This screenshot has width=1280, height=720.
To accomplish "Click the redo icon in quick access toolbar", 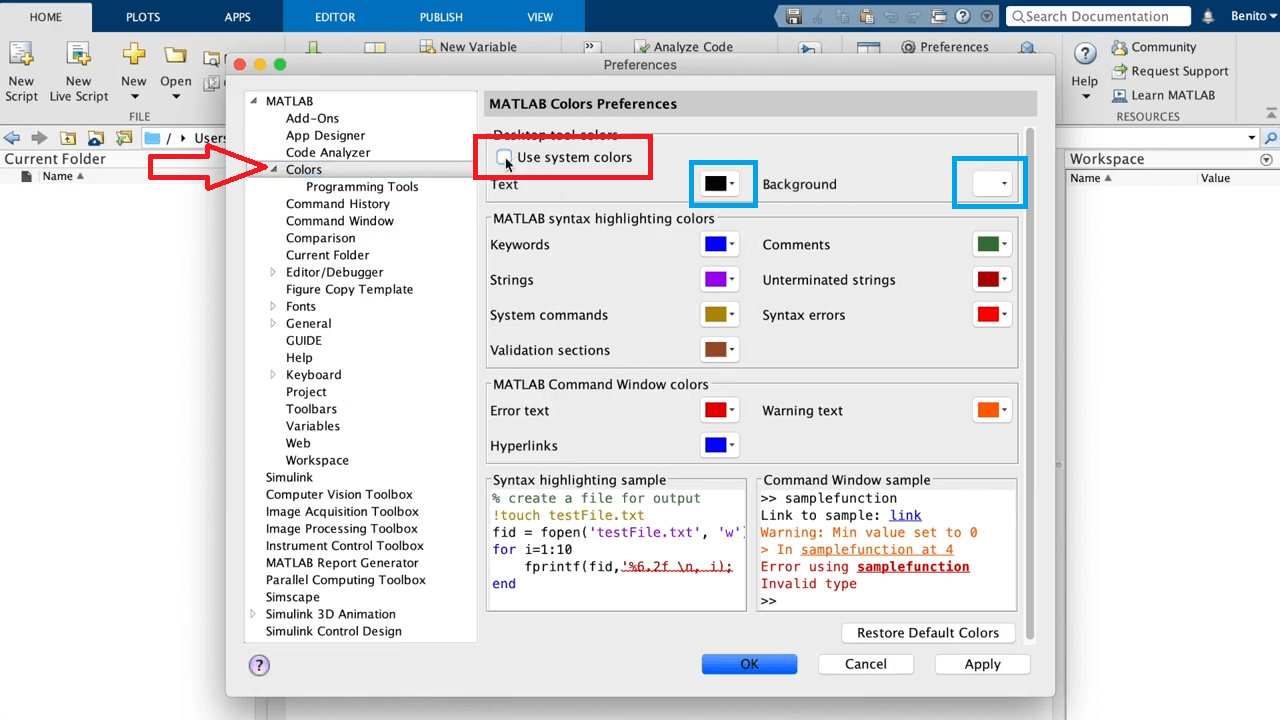I will tap(914, 16).
